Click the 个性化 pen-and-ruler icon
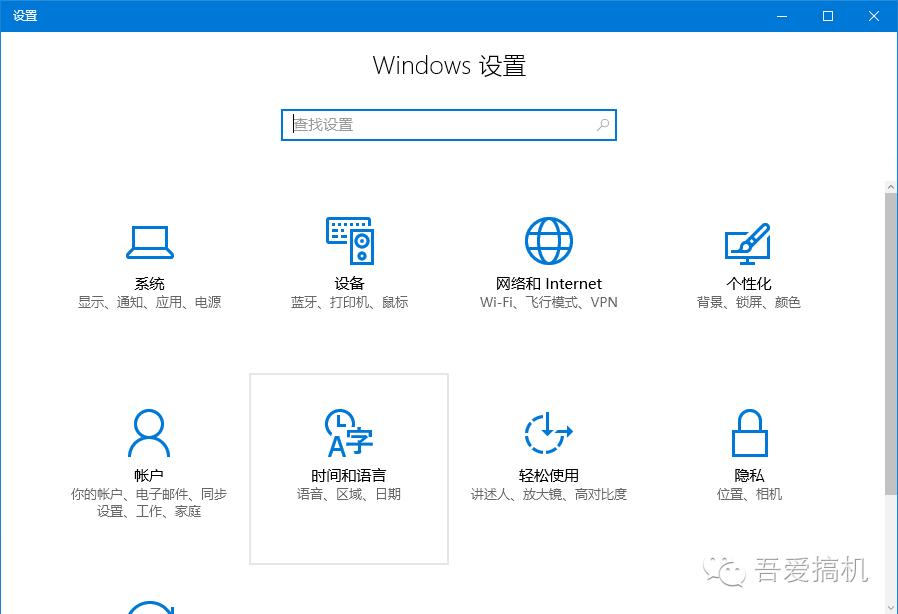The height and width of the screenshot is (614, 898). click(x=748, y=239)
